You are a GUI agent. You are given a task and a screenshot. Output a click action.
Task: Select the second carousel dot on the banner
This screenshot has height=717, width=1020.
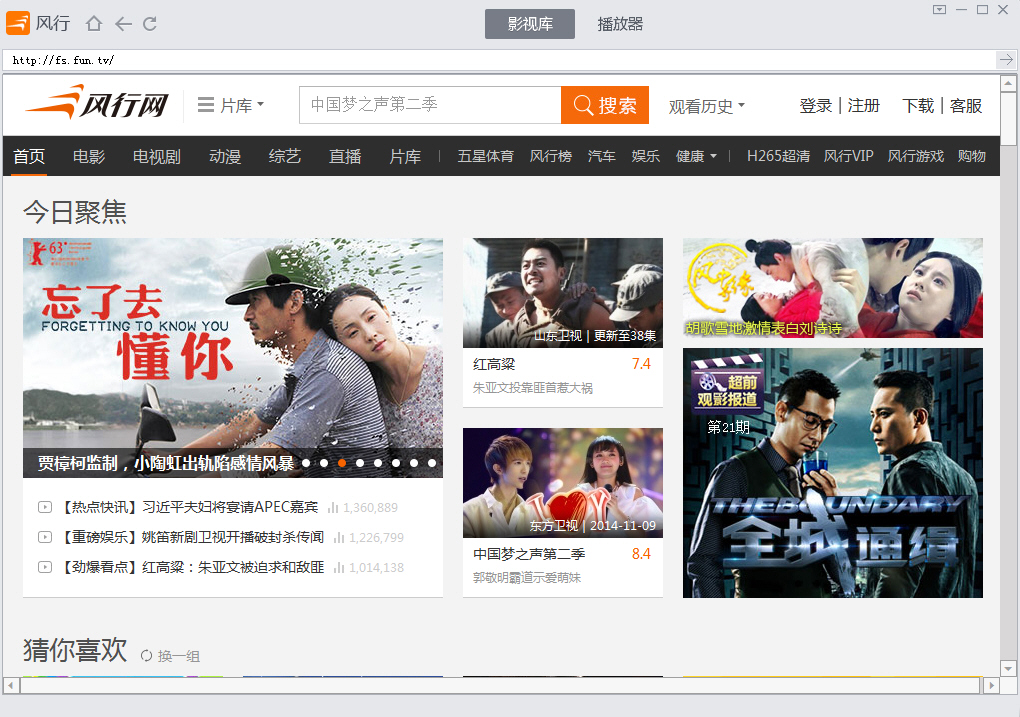tap(324, 463)
